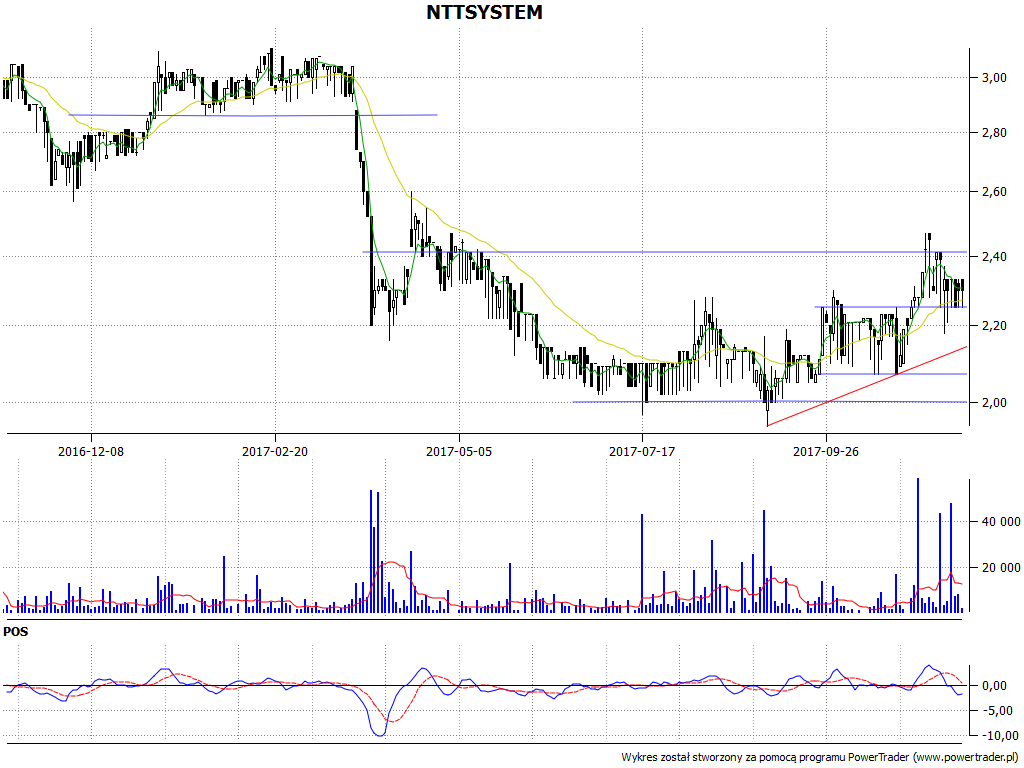Click the tallest volume bar in late 2017

click(918, 545)
